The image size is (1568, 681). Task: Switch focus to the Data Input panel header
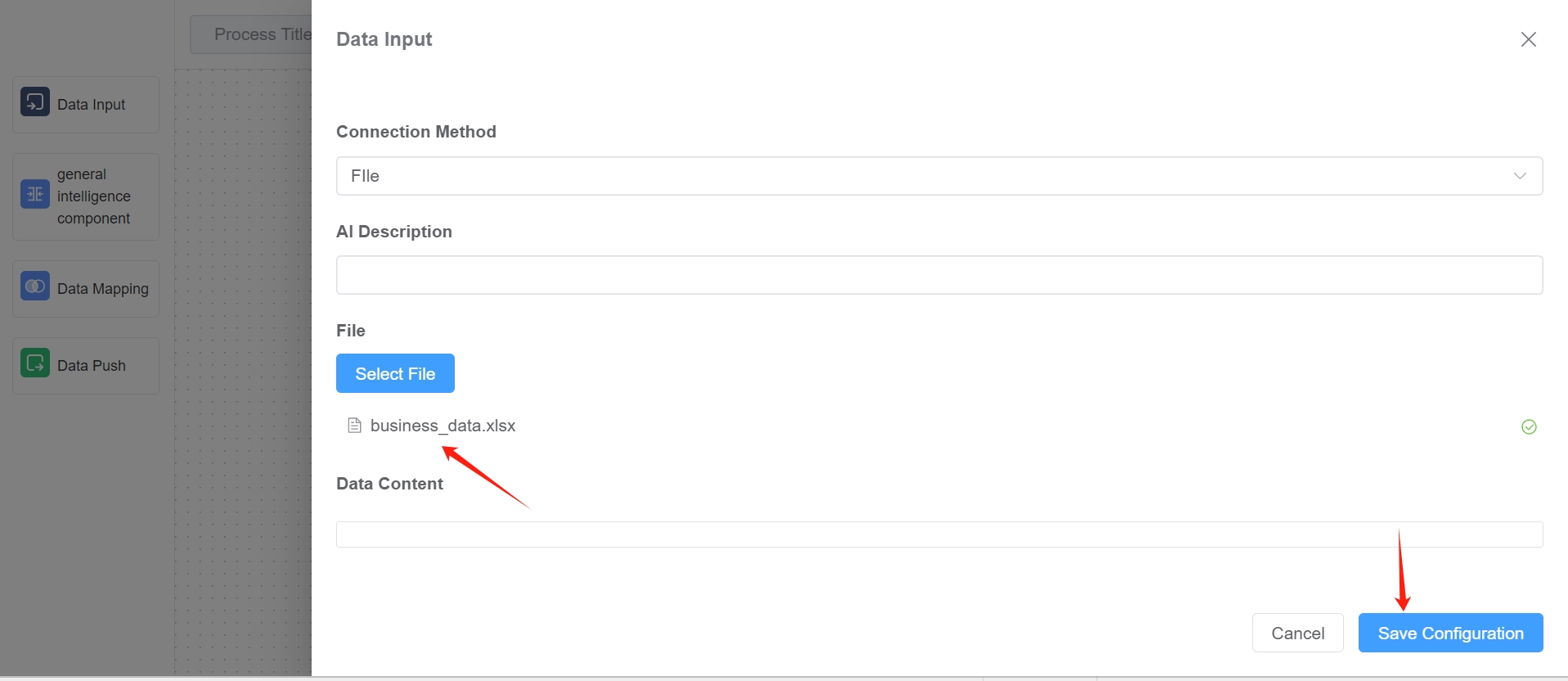384,38
